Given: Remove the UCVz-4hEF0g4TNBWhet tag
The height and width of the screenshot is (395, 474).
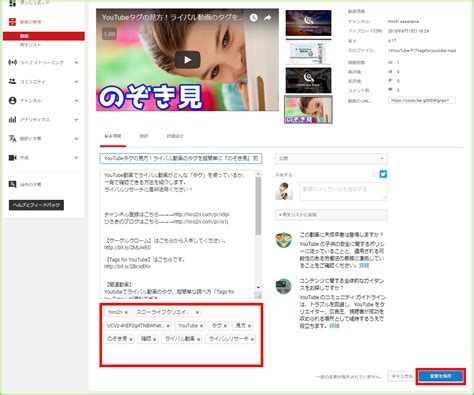Looking at the screenshot, I should tap(168, 326).
